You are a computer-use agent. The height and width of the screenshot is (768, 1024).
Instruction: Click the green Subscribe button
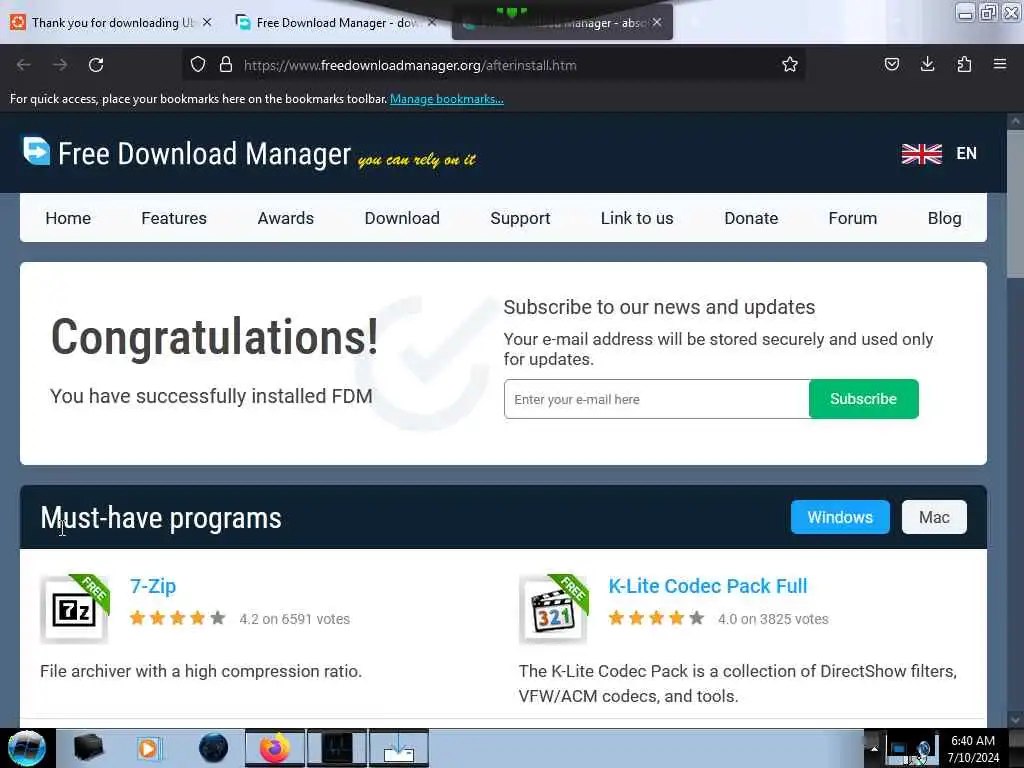[x=863, y=399]
